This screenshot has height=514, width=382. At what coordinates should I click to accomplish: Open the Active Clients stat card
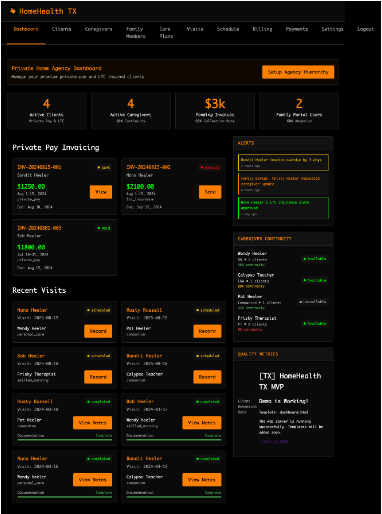(x=47, y=111)
